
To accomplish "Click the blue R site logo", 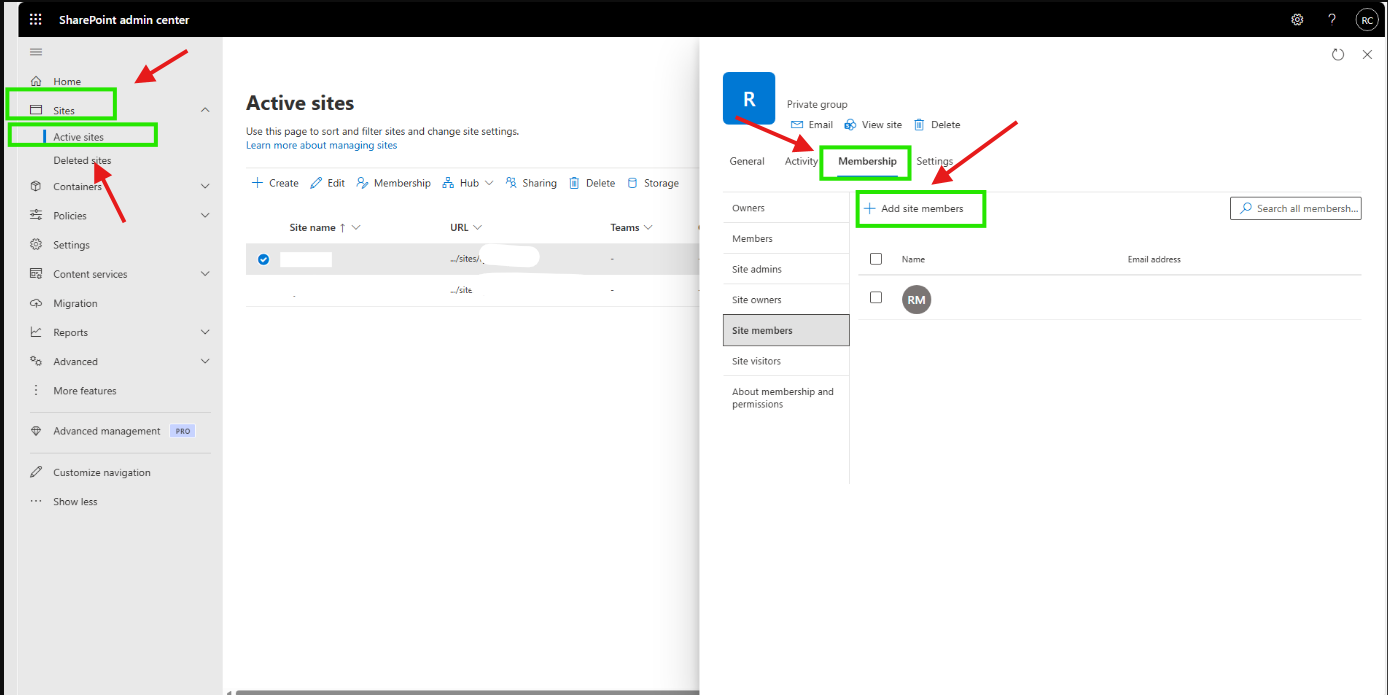I will click(749, 98).
